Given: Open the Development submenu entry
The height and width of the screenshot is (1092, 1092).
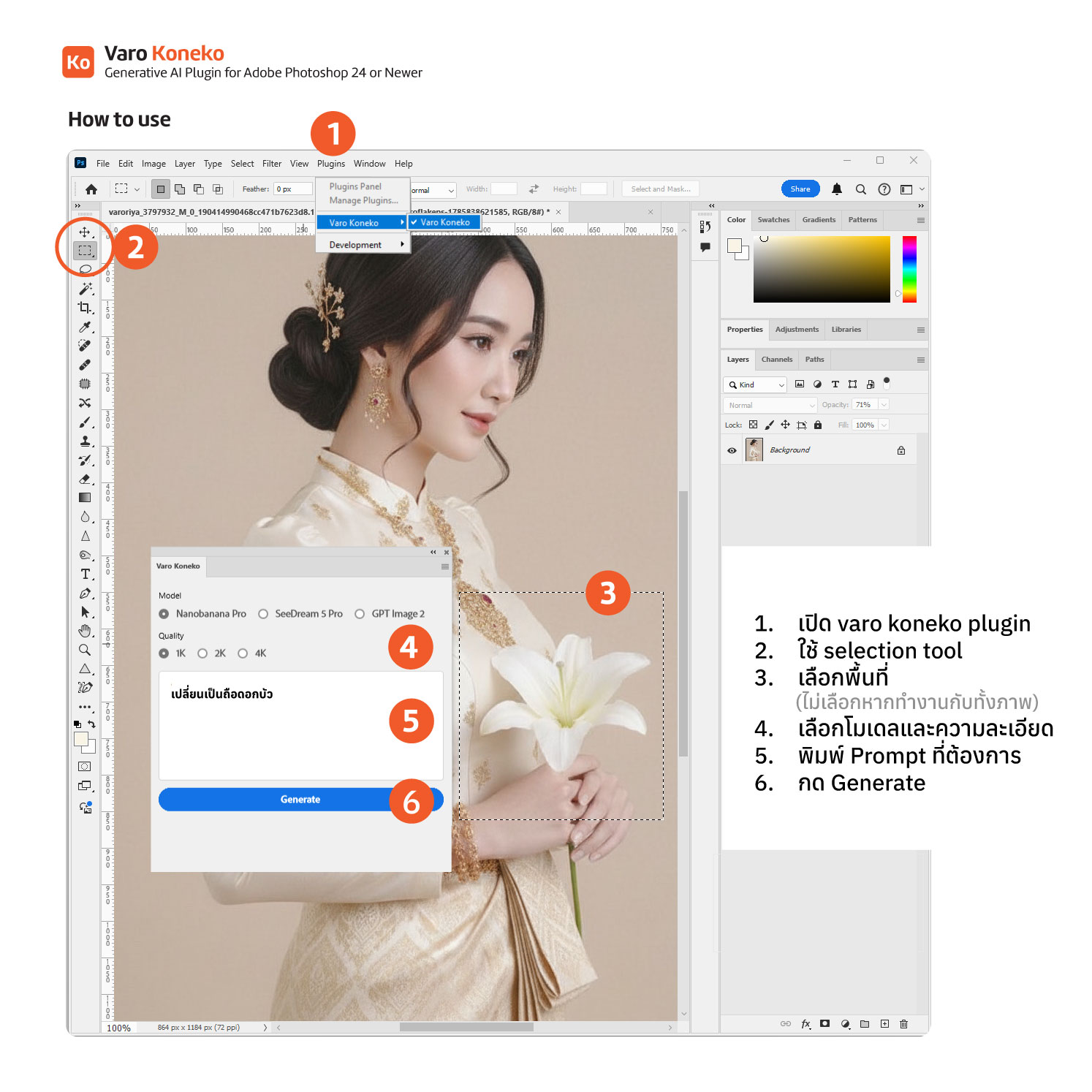Looking at the screenshot, I should coord(363,245).
